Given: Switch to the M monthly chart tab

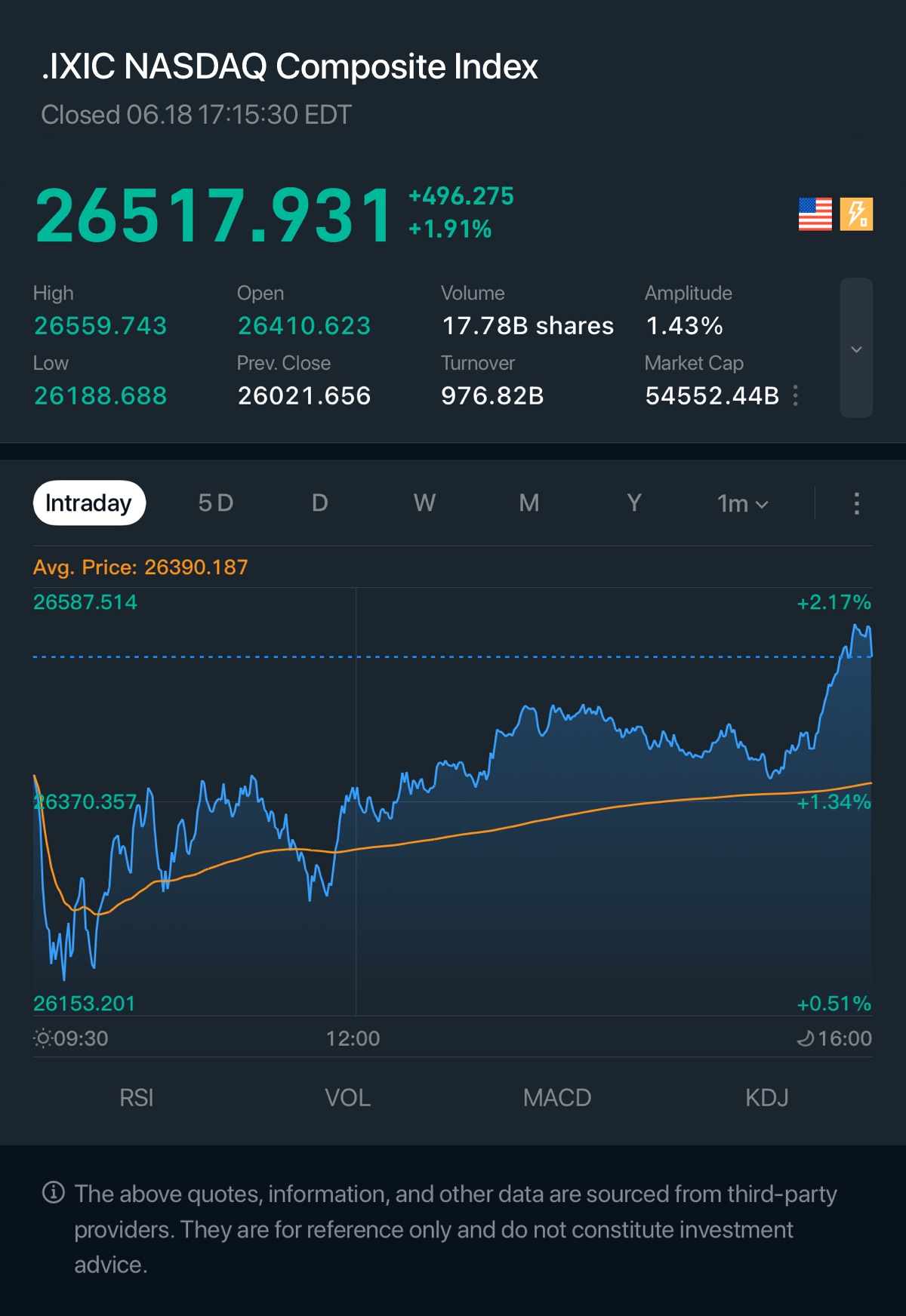Looking at the screenshot, I should pyautogui.click(x=529, y=503).
